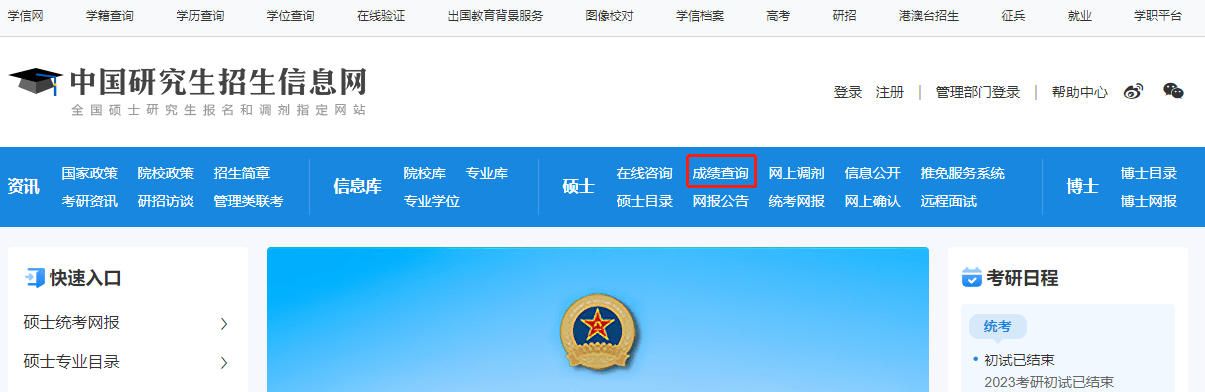Open 图像校对 in the top bar
This screenshot has width=1205, height=392.
tap(609, 16)
